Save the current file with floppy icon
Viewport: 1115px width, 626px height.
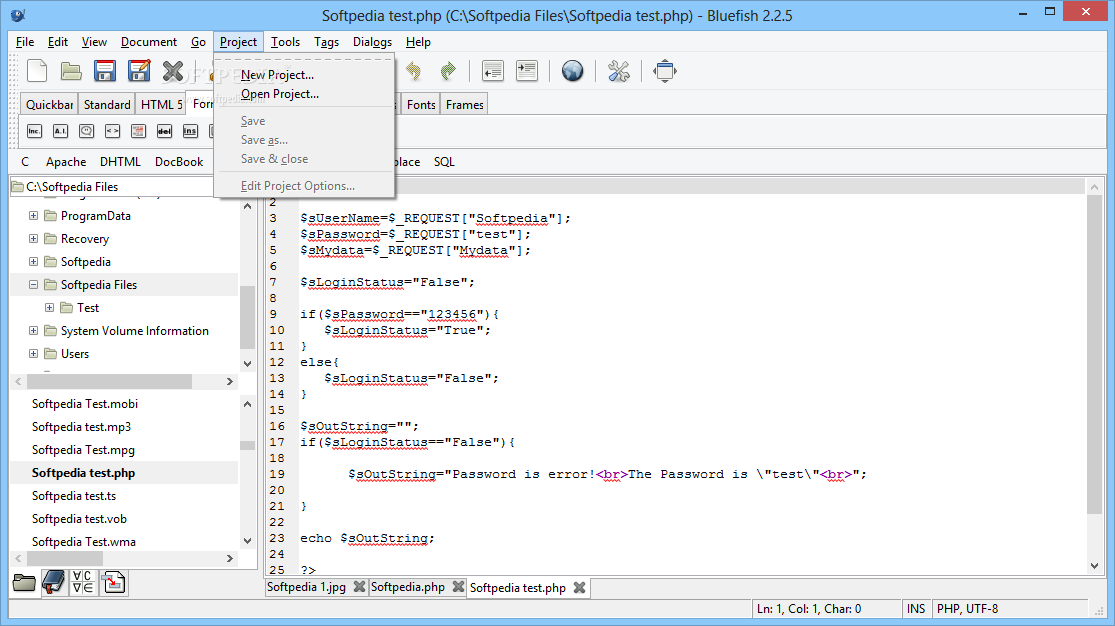point(105,71)
